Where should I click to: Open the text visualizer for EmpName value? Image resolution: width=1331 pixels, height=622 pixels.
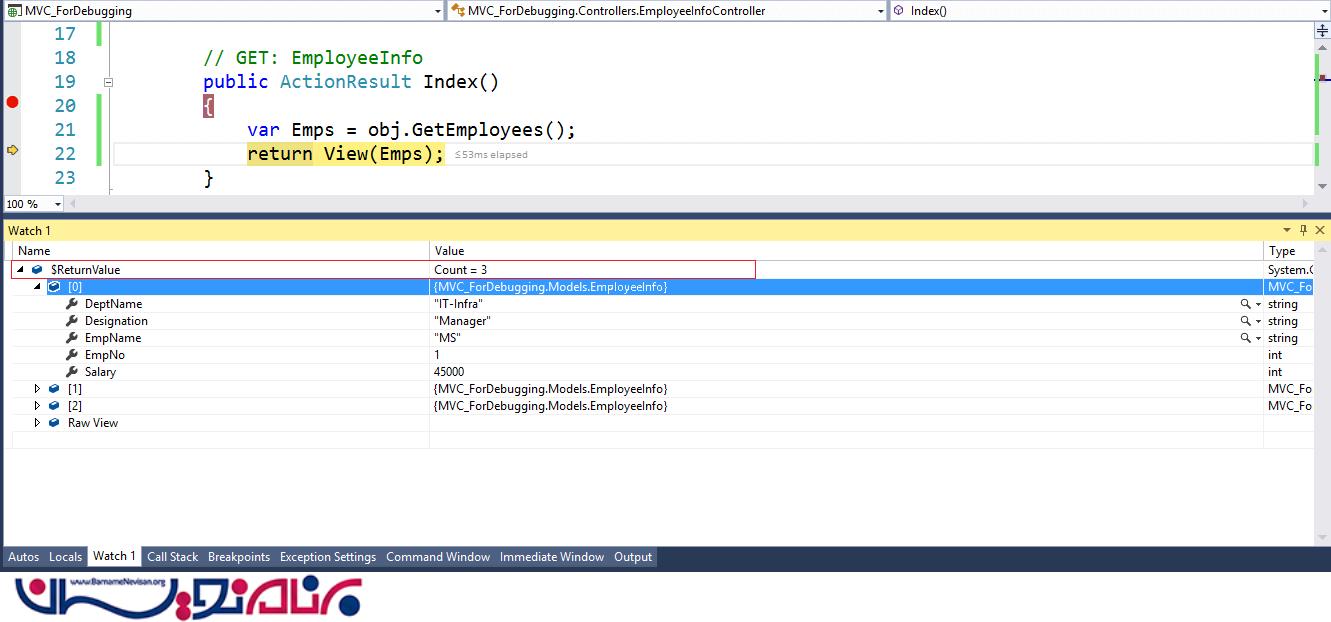1245,338
